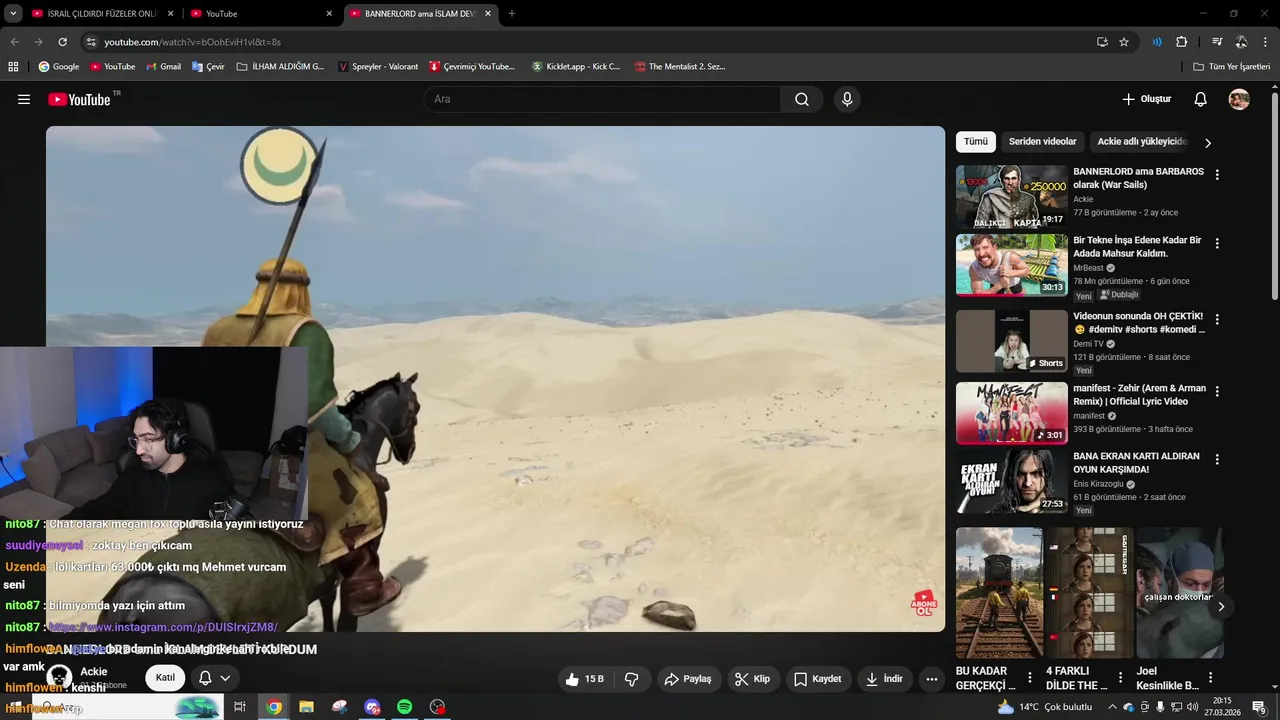The image size is (1280, 720).
Task: Create a clip with Klip
Action: point(752,679)
